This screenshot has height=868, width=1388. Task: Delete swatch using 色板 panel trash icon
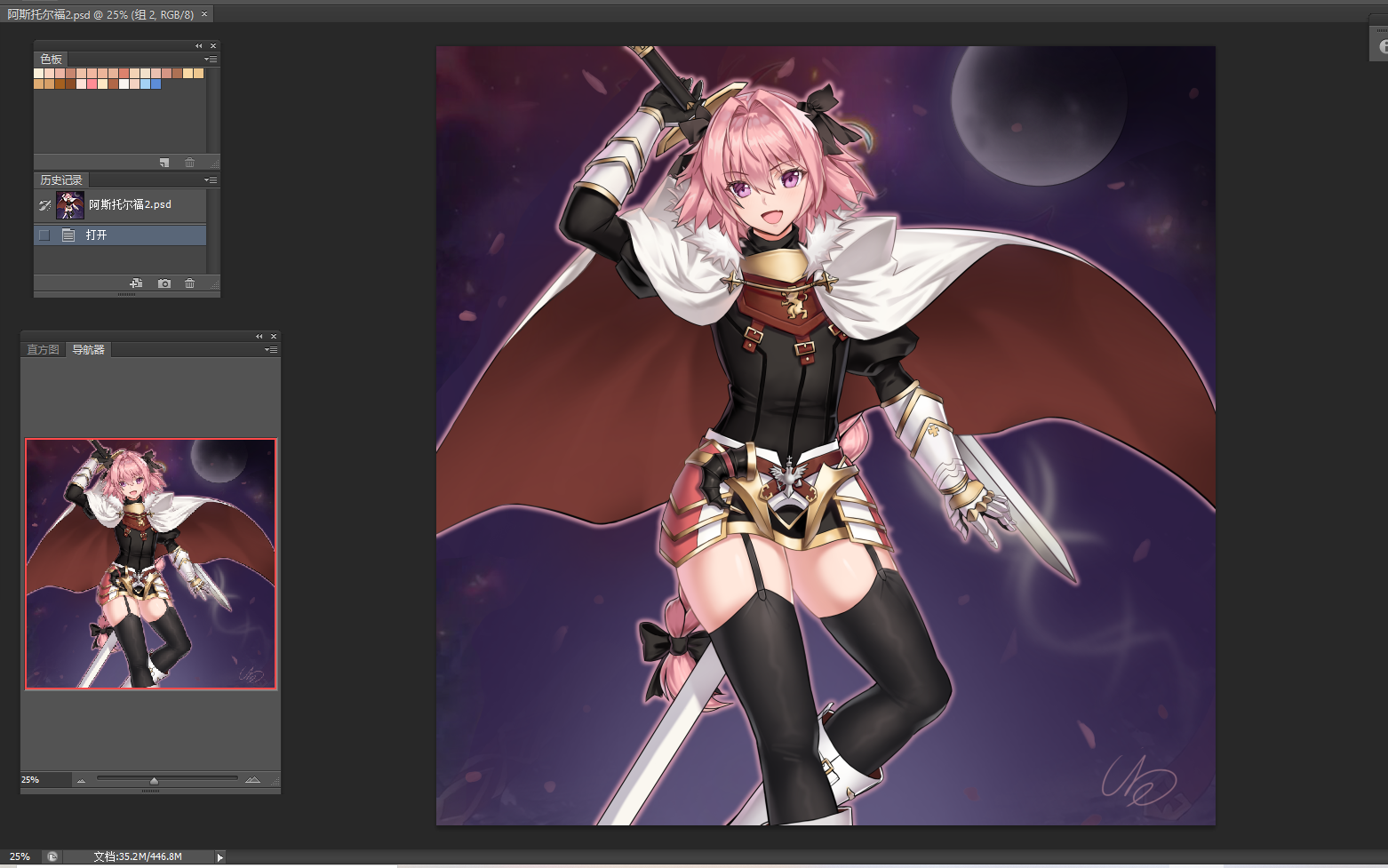[x=189, y=163]
